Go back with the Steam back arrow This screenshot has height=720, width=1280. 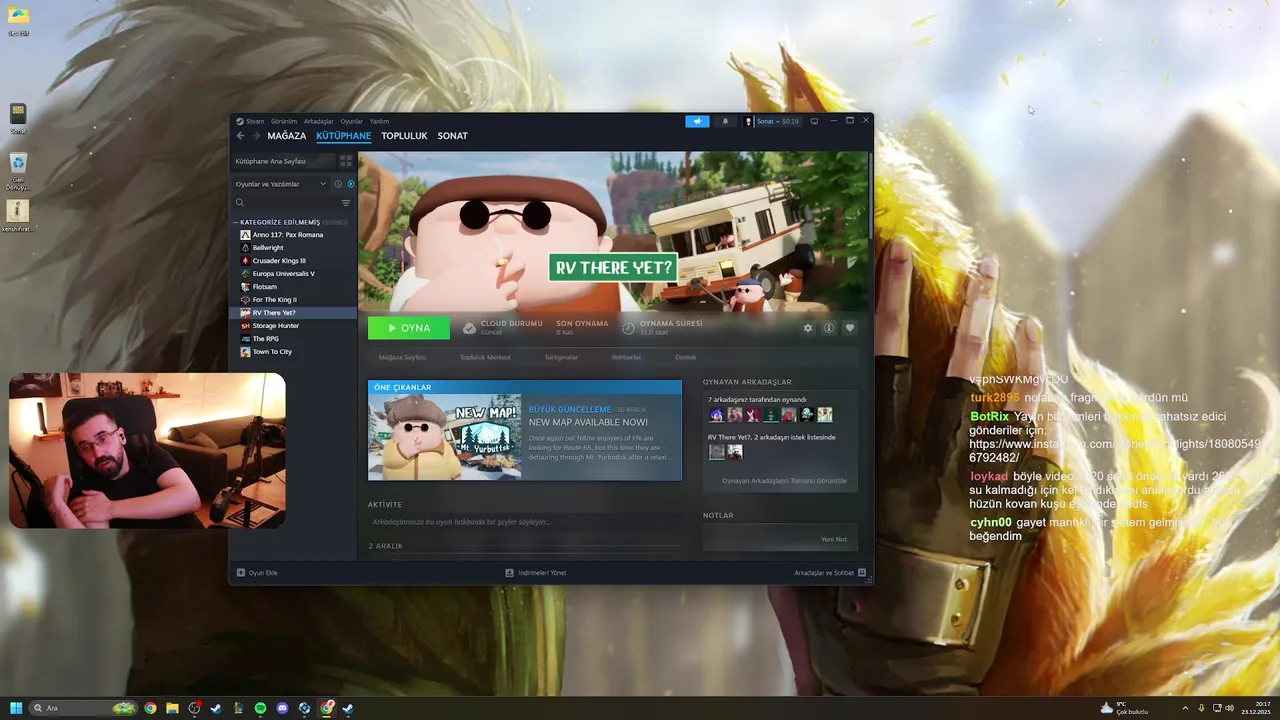[x=240, y=136]
